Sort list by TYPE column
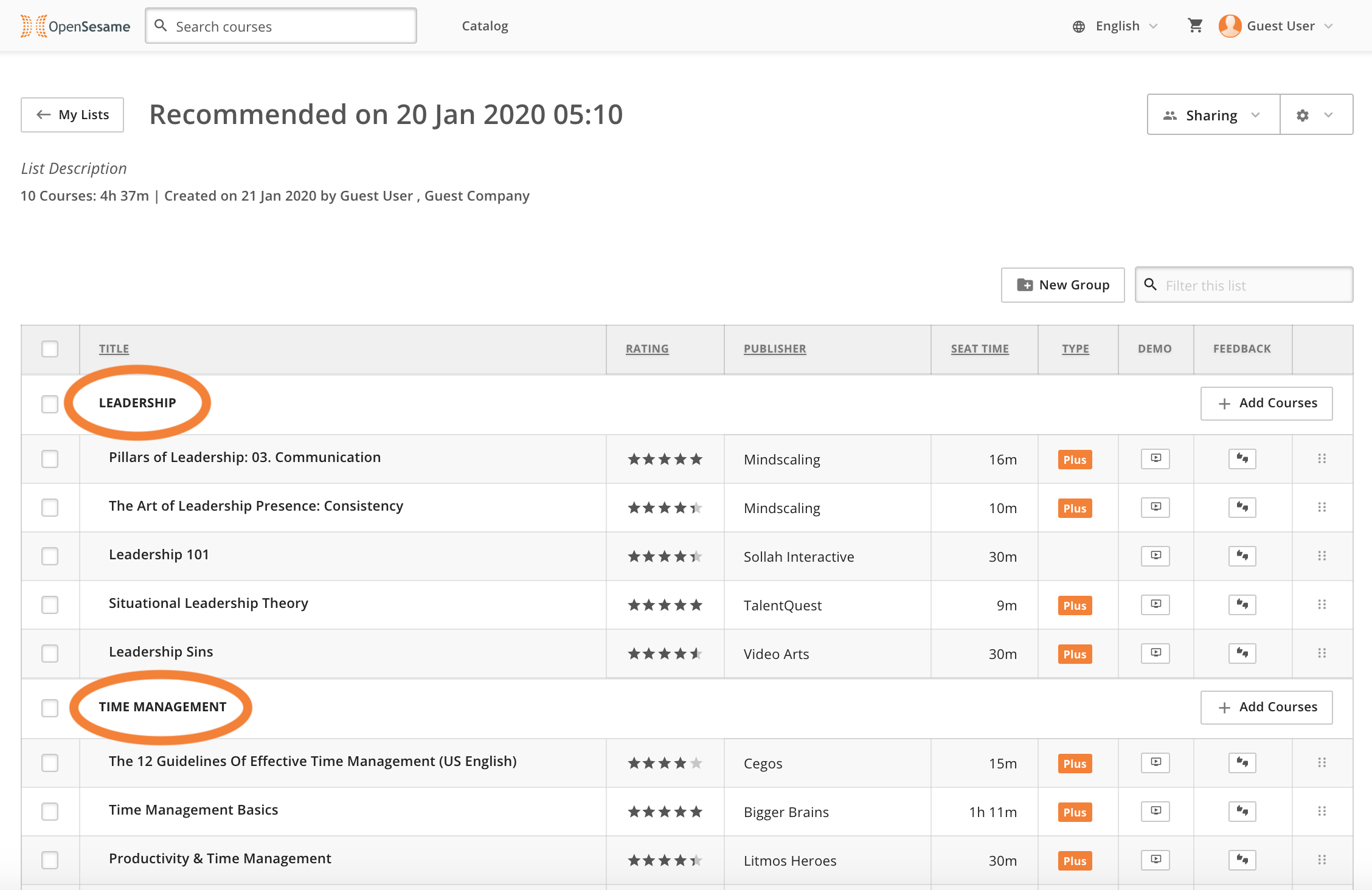This screenshot has width=1372, height=890. (1075, 349)
